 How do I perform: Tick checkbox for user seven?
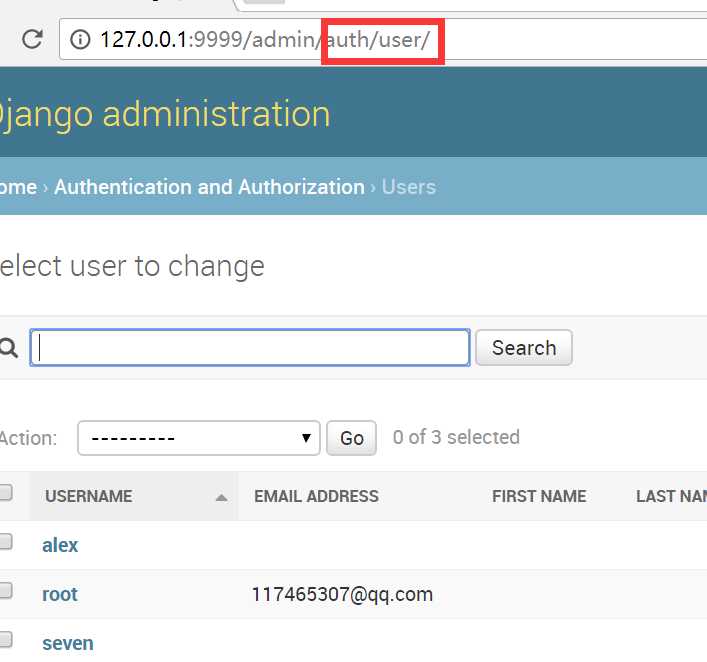pos(5,639)
